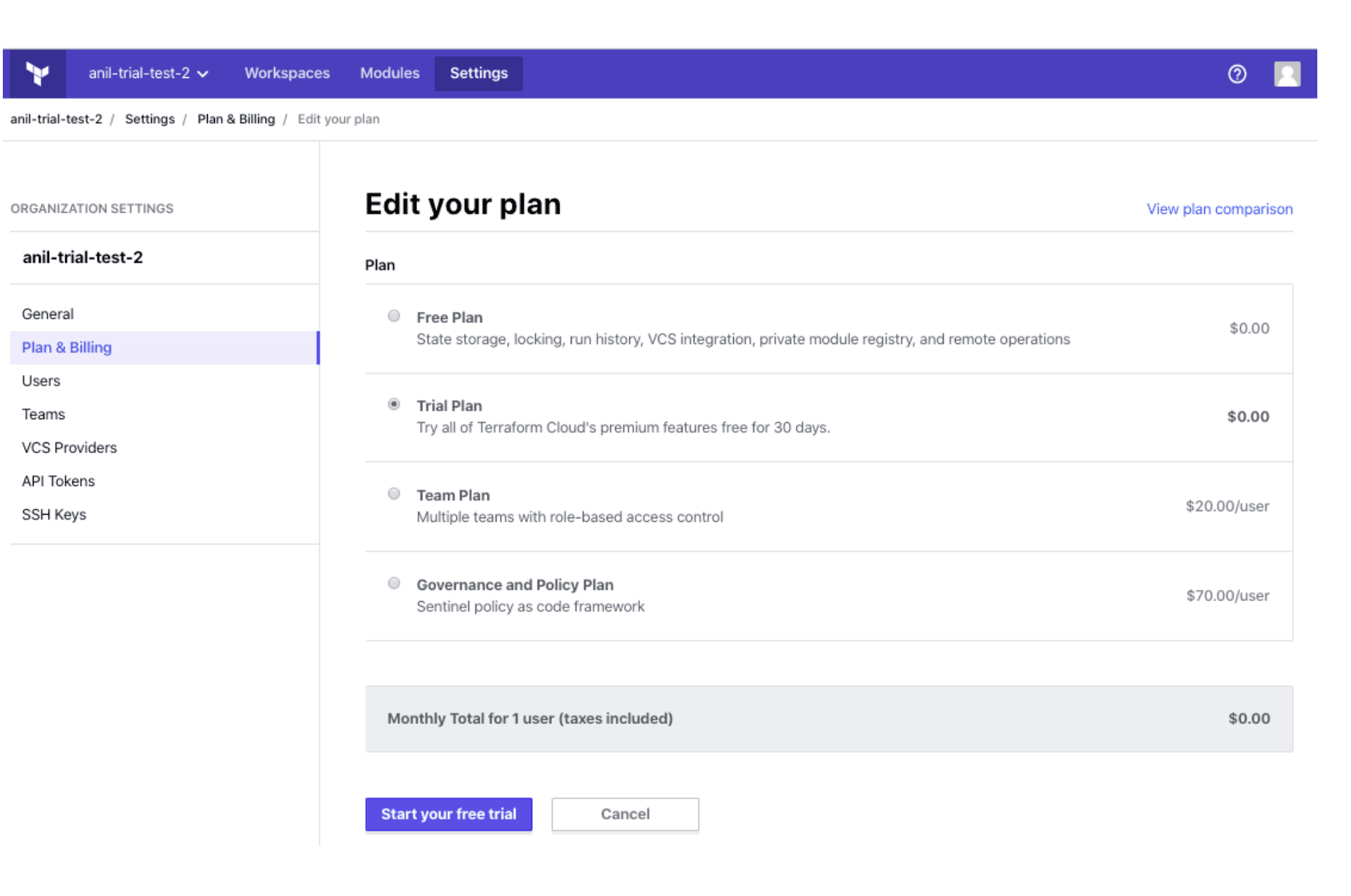Image resolution: width=1351 pixels, height=896 pixels.
Task: Go to VCS Providers settings
Action: 69,447
